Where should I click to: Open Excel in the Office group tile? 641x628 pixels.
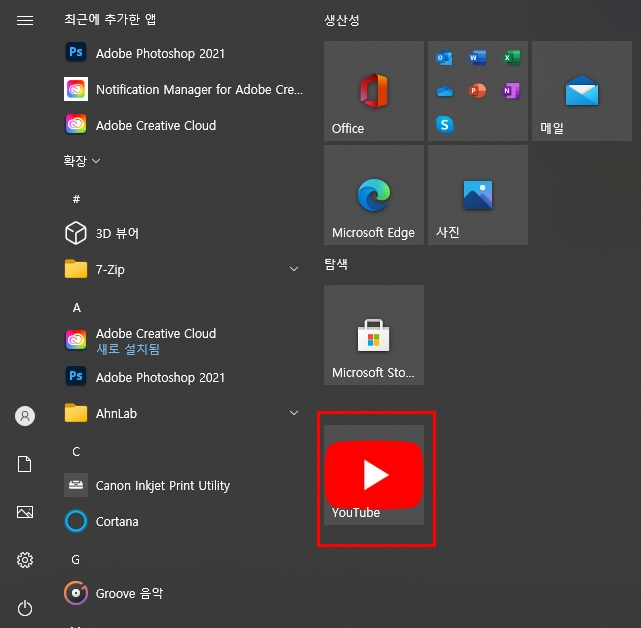(511, 58)
